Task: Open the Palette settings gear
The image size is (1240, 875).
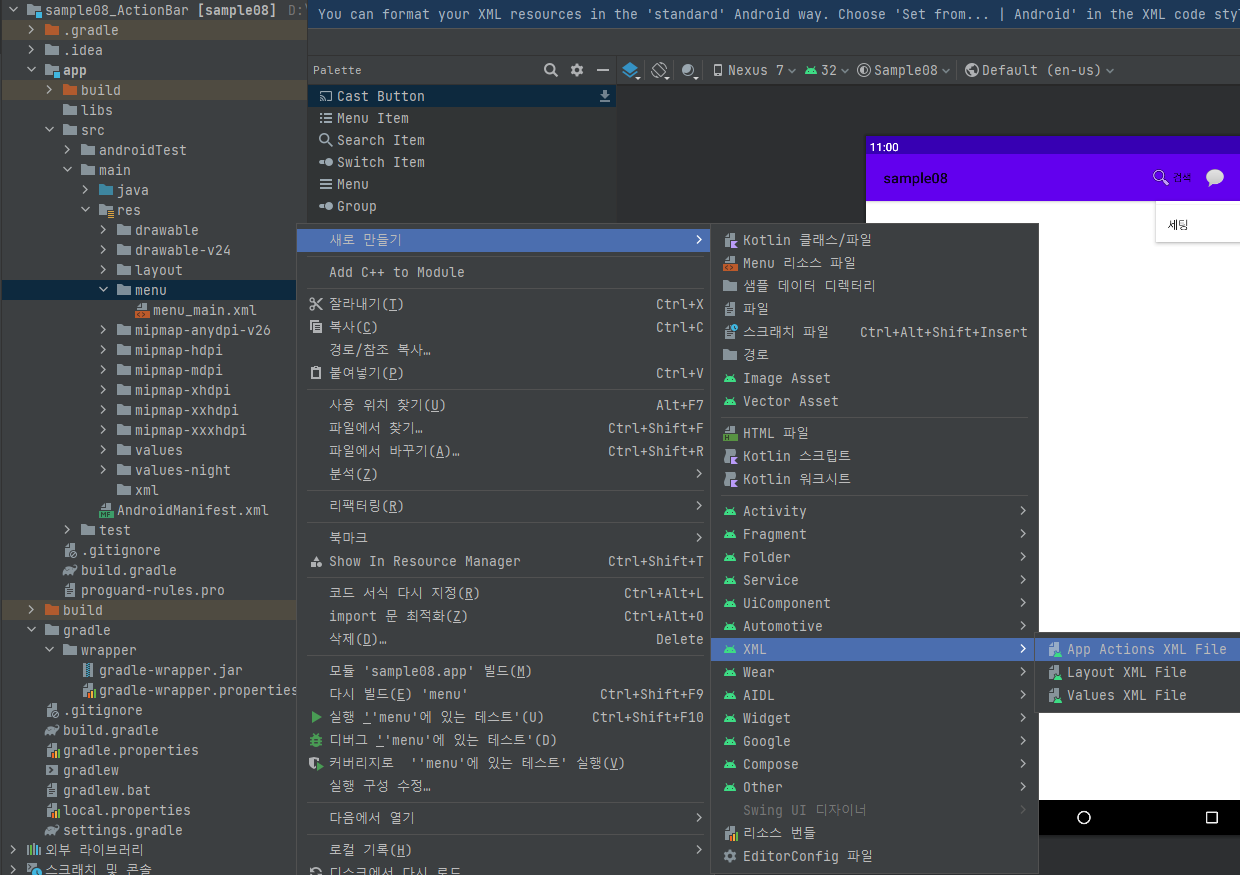Action: [x=577, y=70]
